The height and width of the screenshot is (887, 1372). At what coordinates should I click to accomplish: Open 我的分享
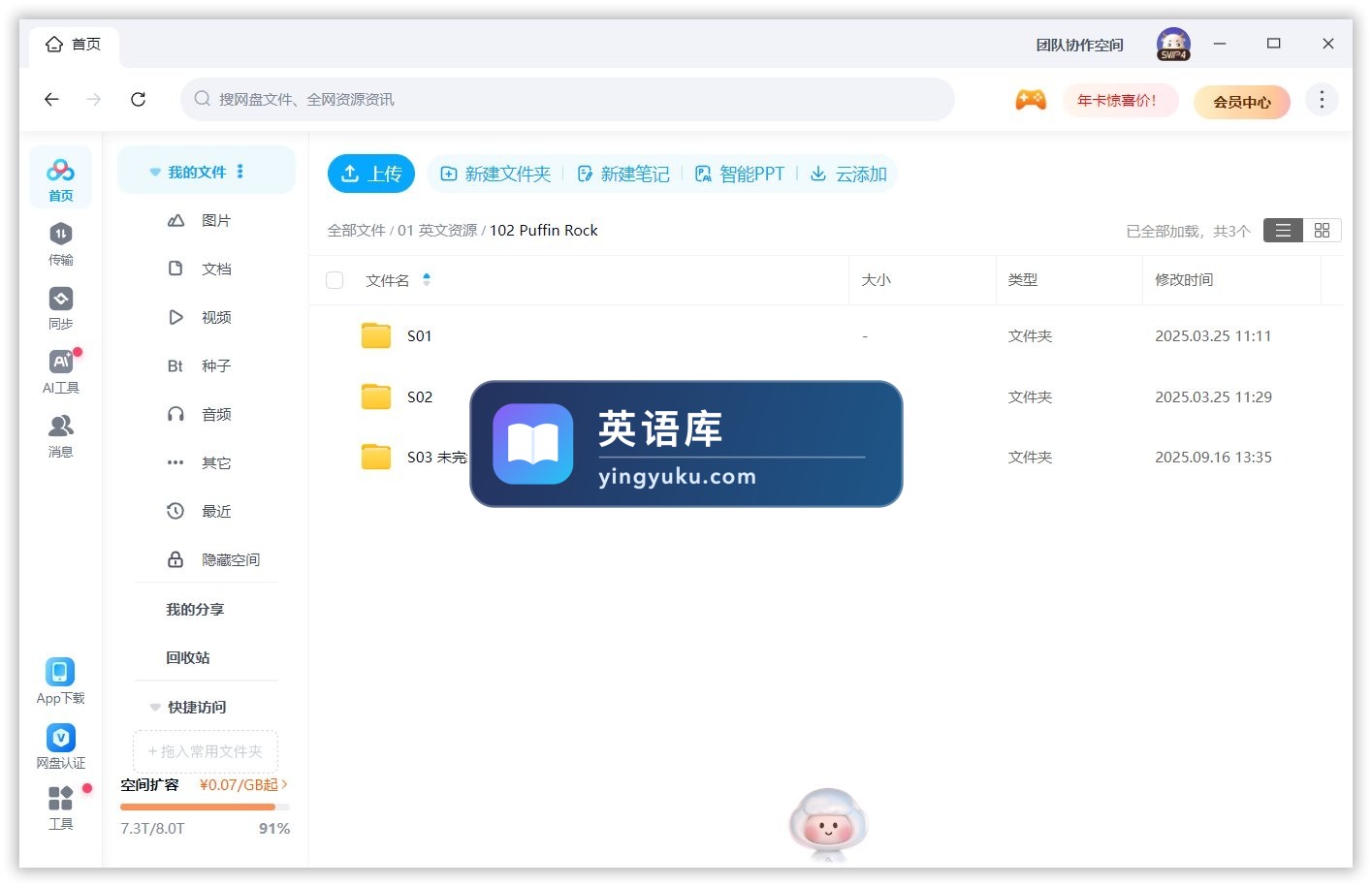click(x=195, y=609)
